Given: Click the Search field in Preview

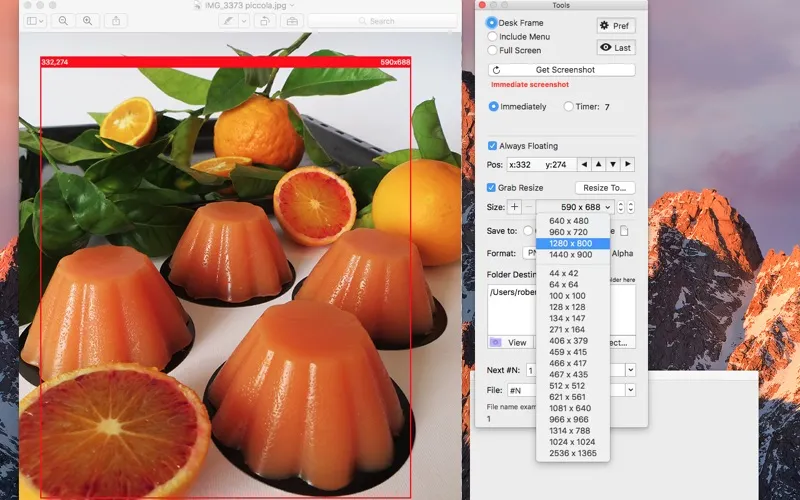Looking at the screenshot, I should click(383, 21).
